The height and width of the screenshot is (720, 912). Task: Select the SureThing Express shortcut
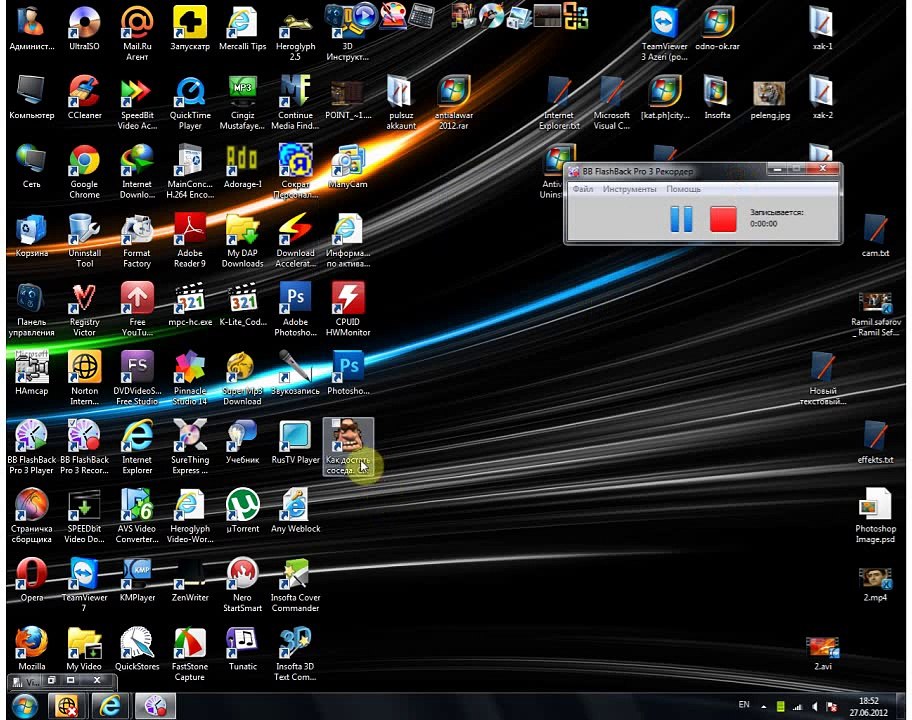click(190, 447)
